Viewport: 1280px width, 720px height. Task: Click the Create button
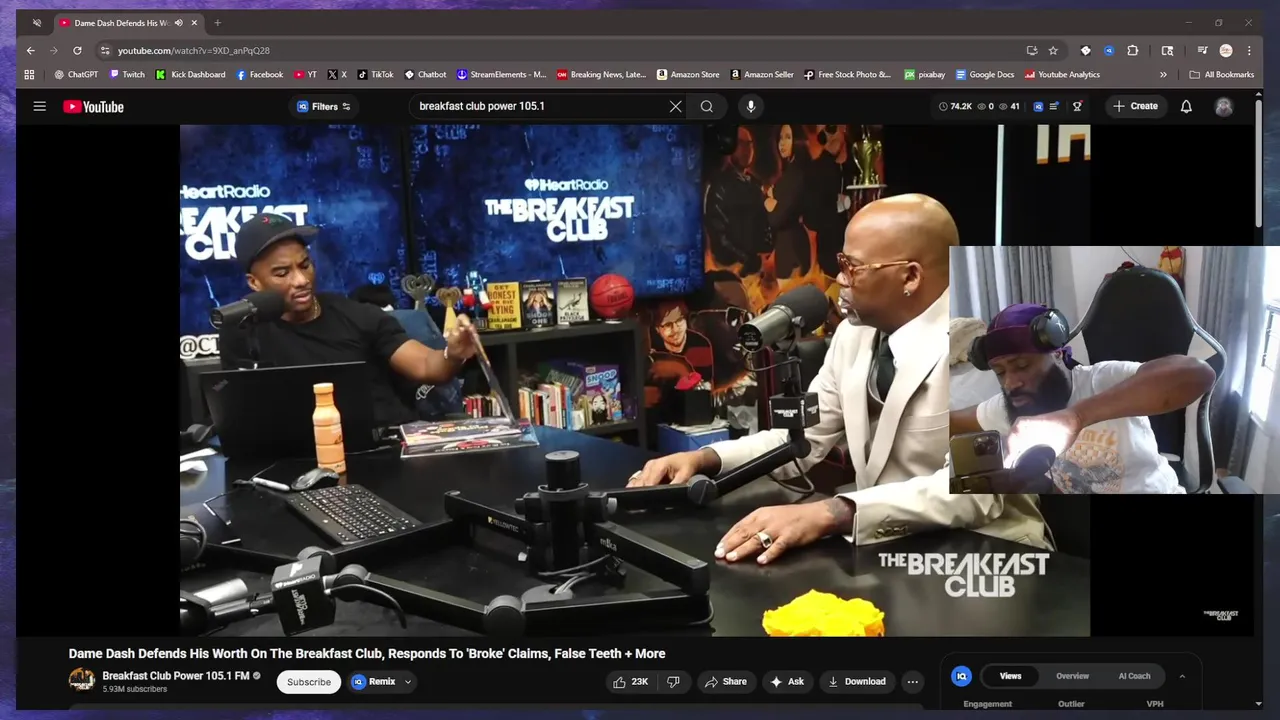(1135, 106)
